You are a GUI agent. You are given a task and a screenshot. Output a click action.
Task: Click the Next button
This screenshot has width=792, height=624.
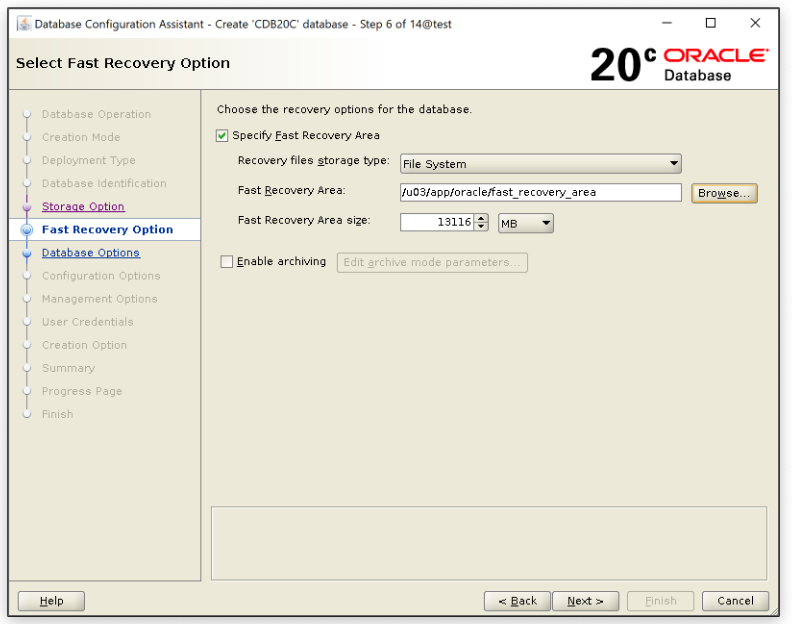tap(585, 601)
